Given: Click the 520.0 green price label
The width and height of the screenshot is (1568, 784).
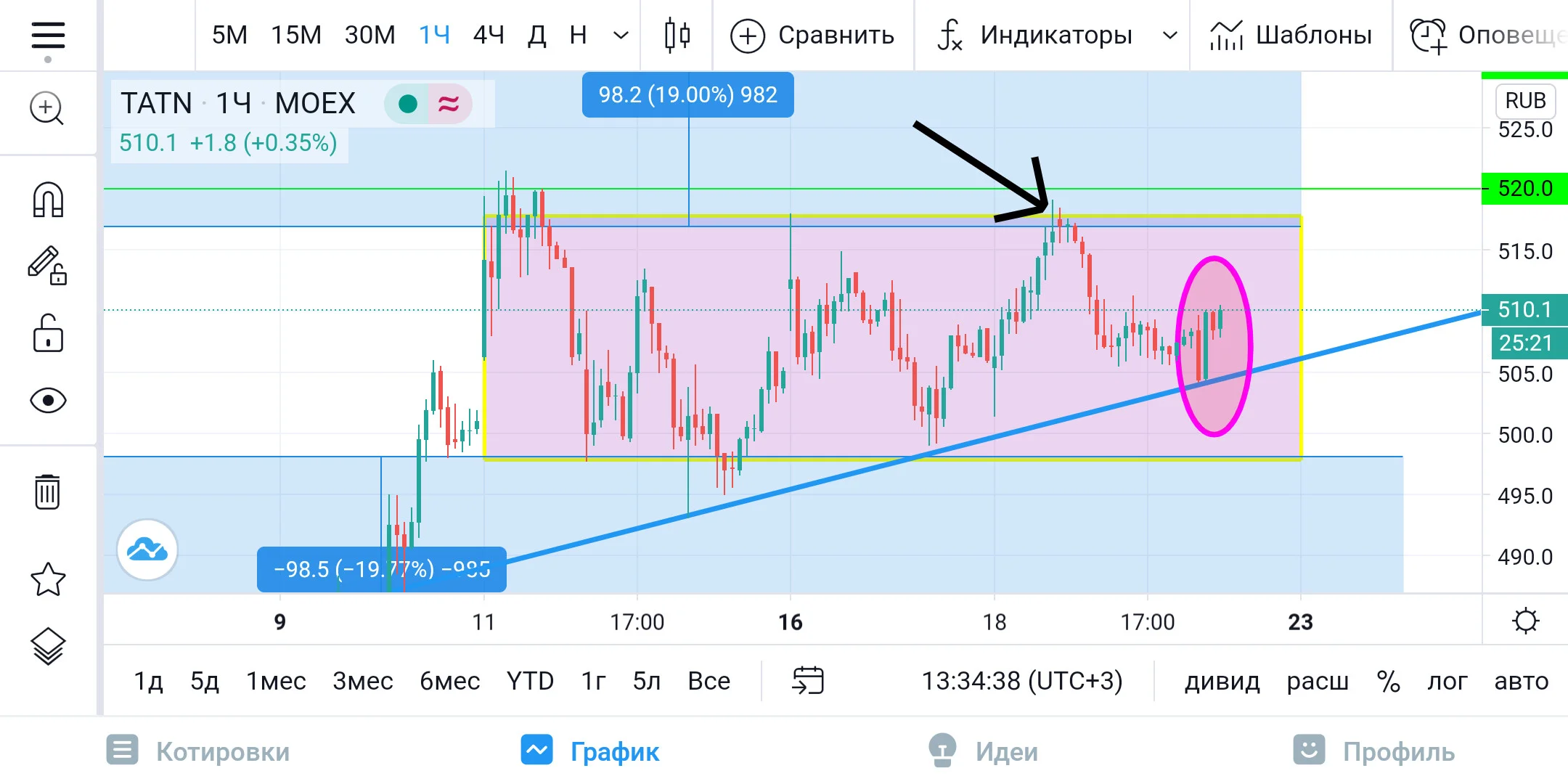Looking at the screenshot, I should pyautogui.click(x=1524, y=189).
